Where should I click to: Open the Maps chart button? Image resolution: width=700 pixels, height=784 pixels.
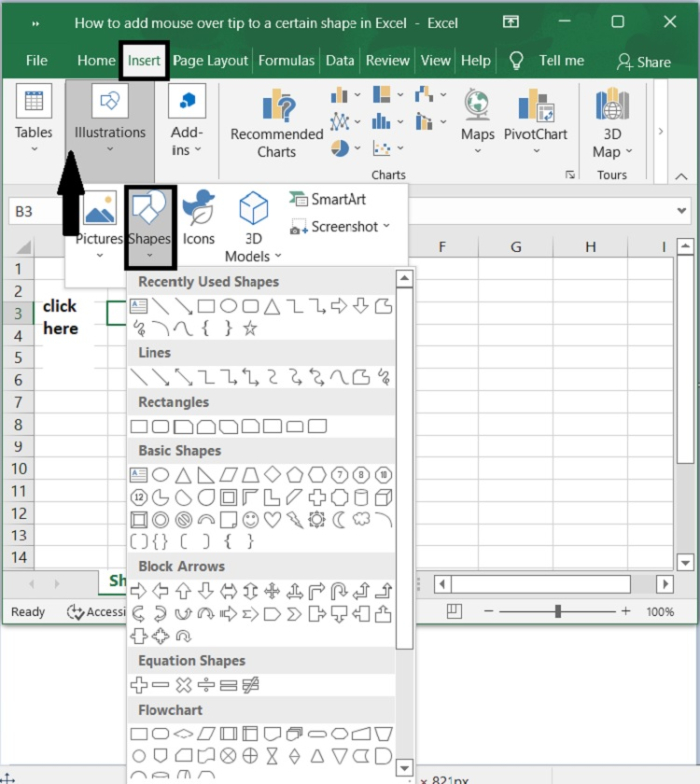[x=478, y=120]
